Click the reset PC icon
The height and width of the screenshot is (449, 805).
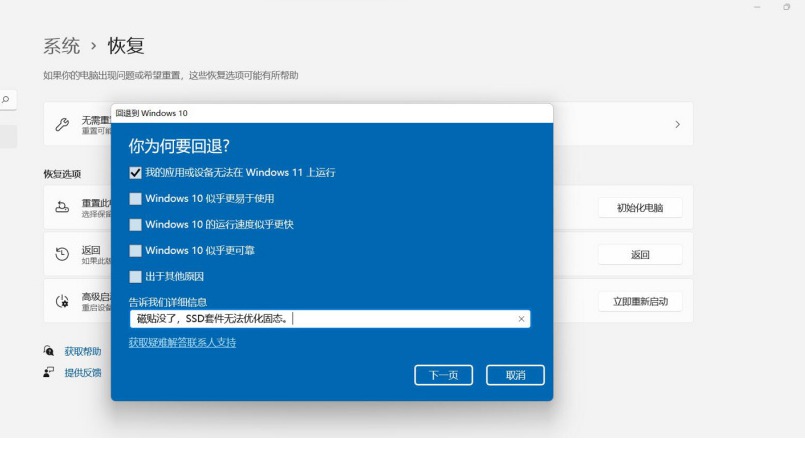point(62,207)
